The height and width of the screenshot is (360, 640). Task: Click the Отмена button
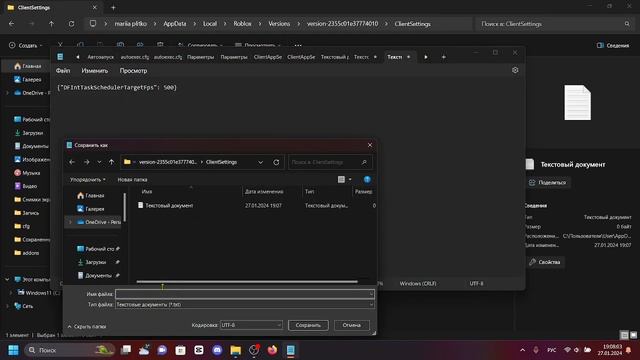351,325
